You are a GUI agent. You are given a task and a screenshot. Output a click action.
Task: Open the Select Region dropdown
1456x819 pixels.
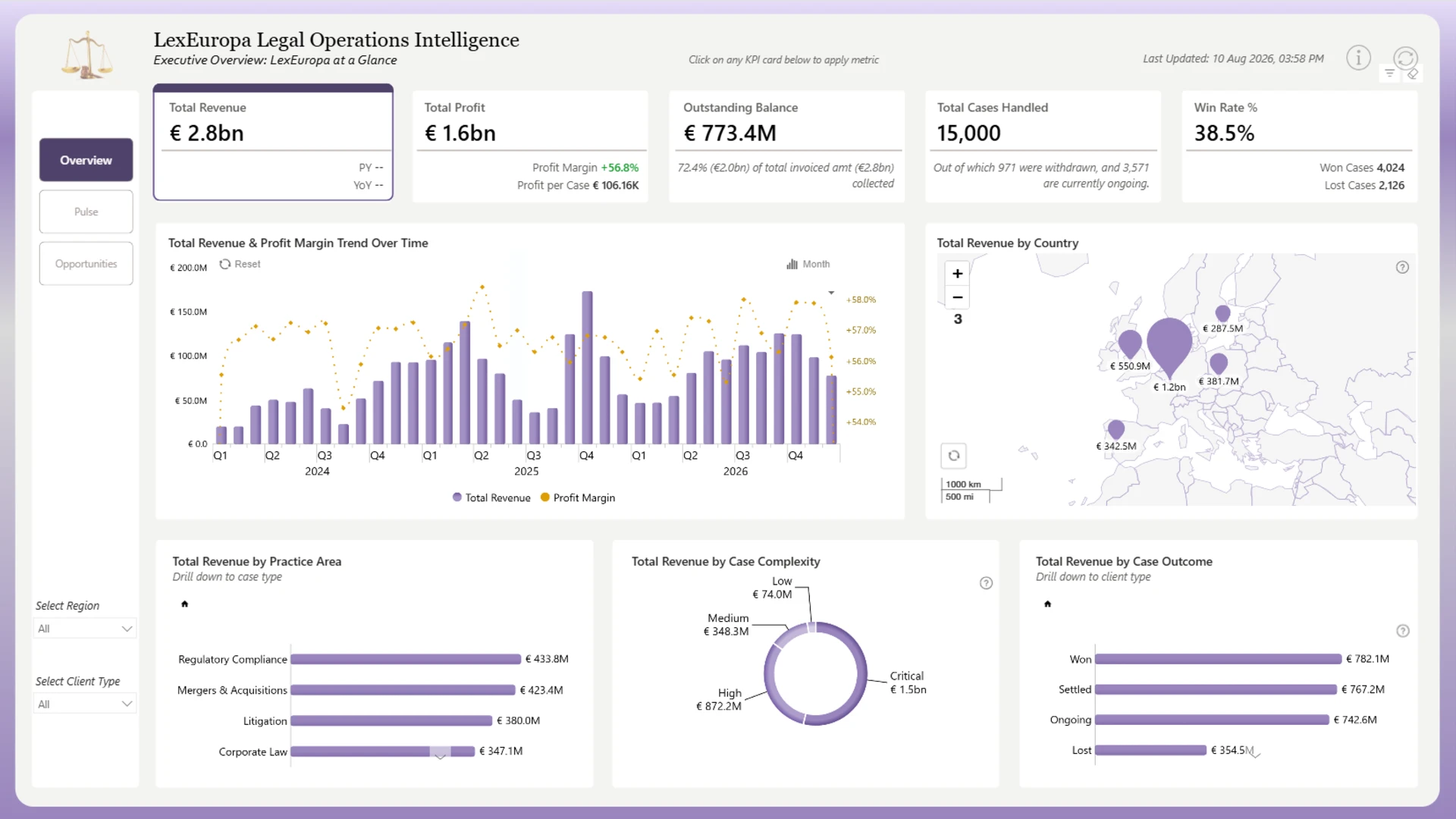pyautogui.click(x=85, y=629)
